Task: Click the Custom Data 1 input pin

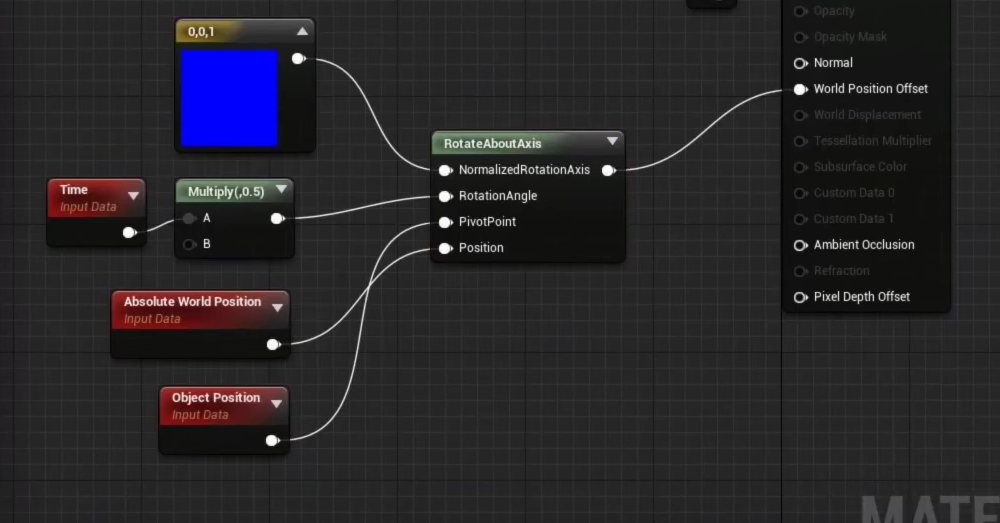Action: click(800, 219)
